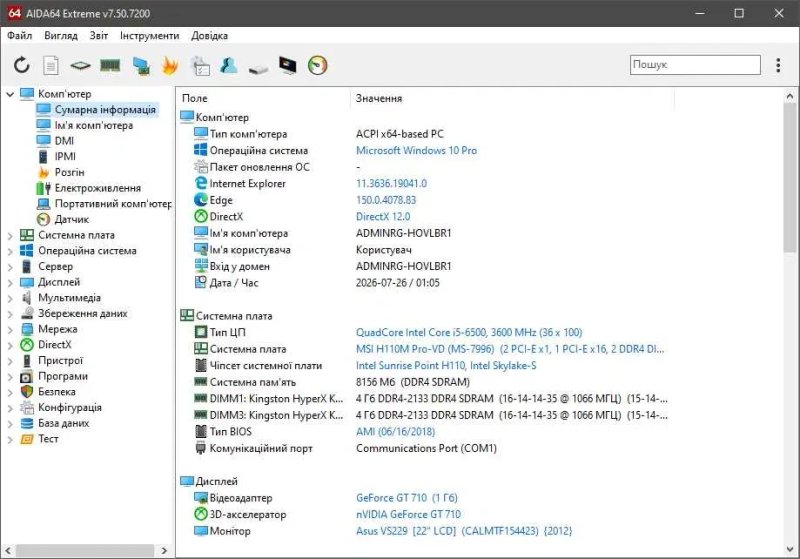Viewport: 800px width, 559px height.
Task: Click the checklist report wizard toolbar icon
Action: (199, 66)
